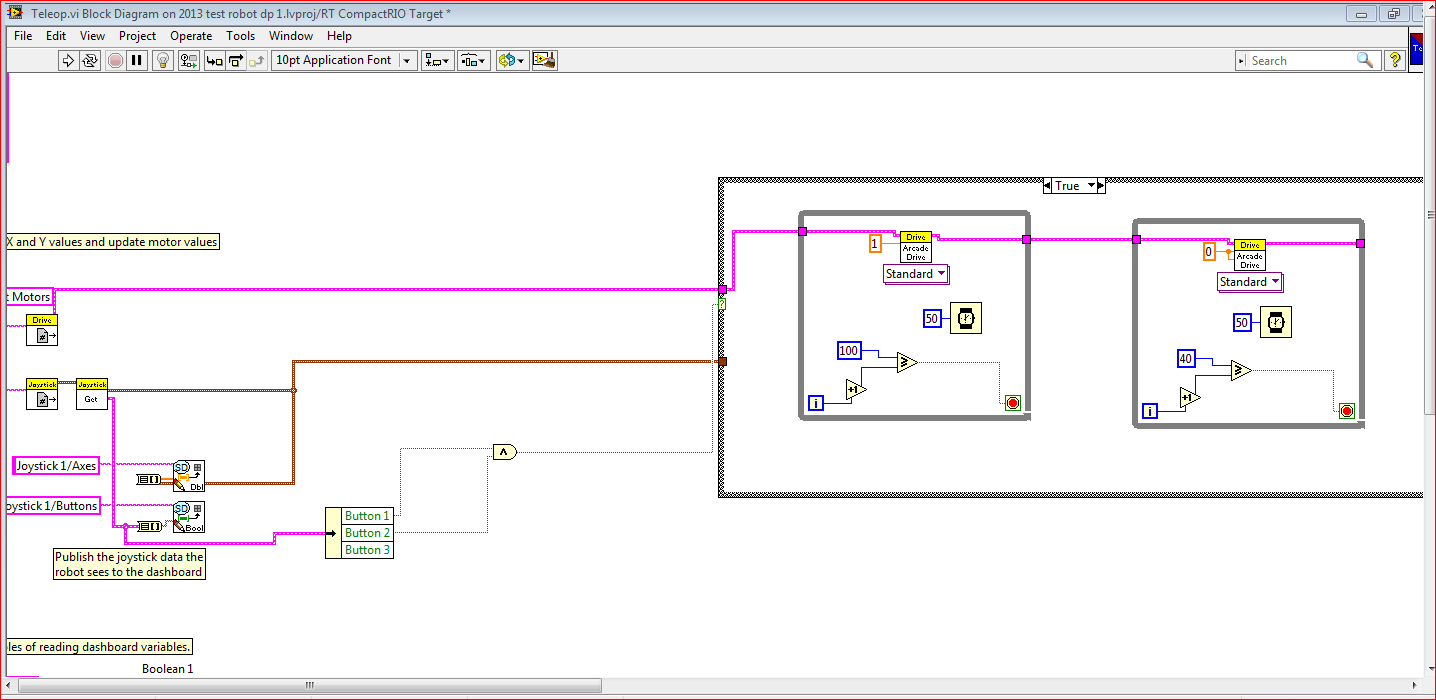
Task: Select the 100 numeric constant
Action: click(849, 350)
